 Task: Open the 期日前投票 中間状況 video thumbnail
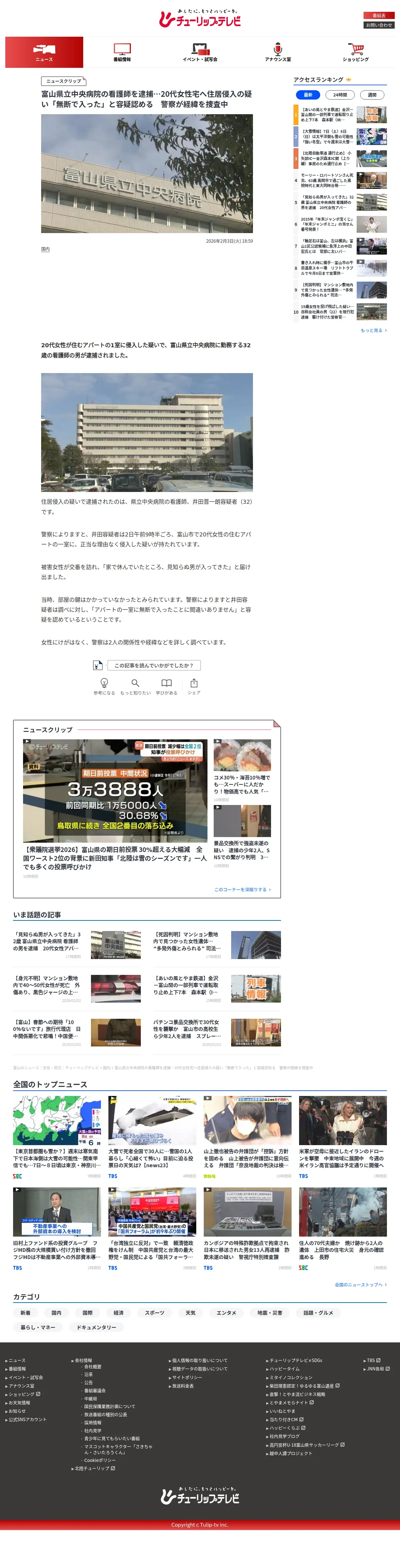(x=115, y=791)
